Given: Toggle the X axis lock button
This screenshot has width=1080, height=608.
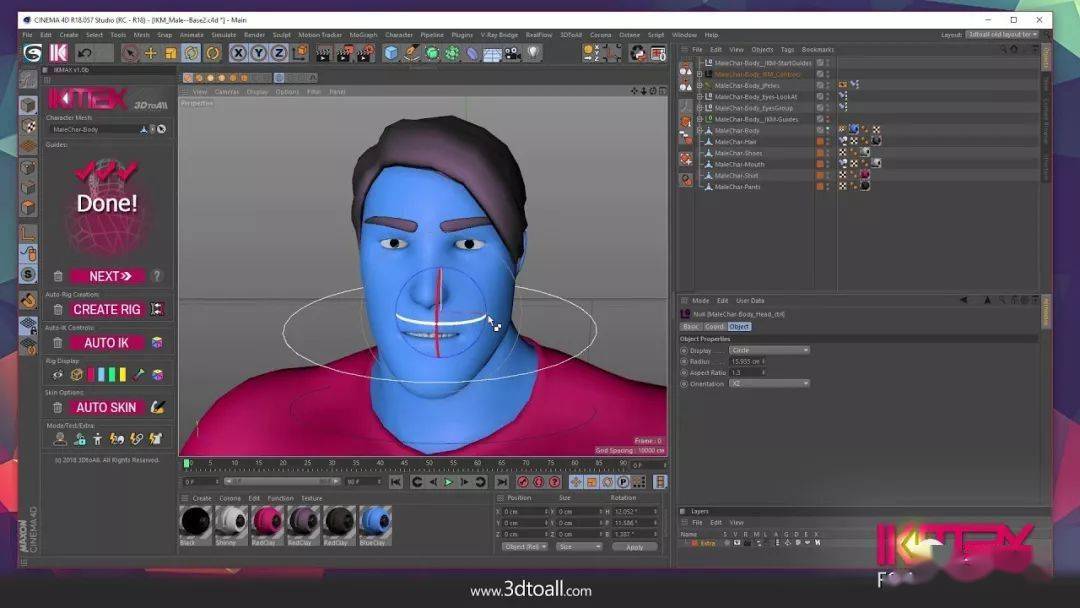Looking at the screenshot, I should click(x=238, y=53).
